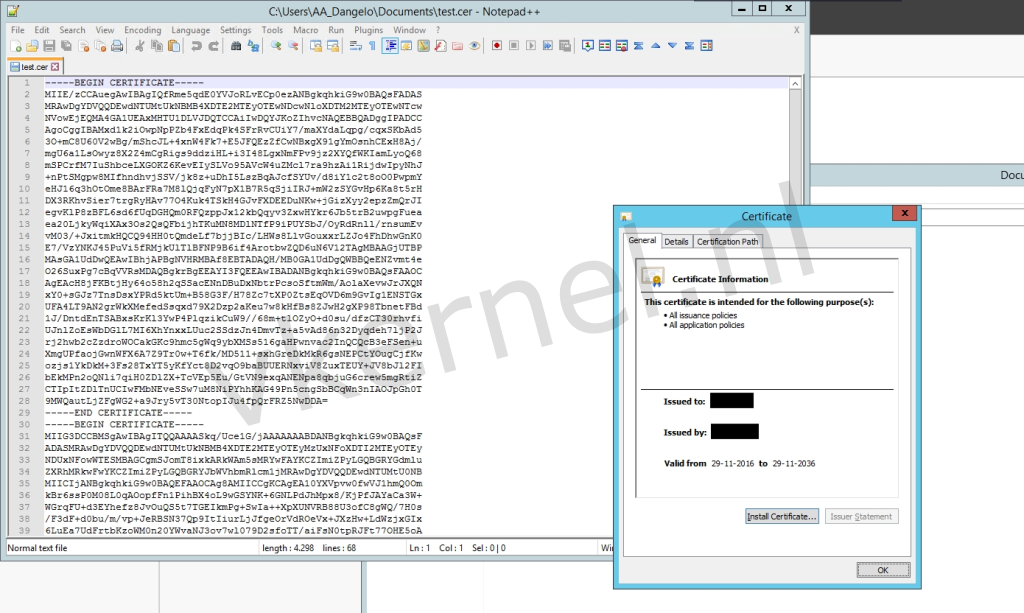The width and height of the screenshot is (1024, 613).
Task: Select the Print toolbar icon
Action: 116,46
